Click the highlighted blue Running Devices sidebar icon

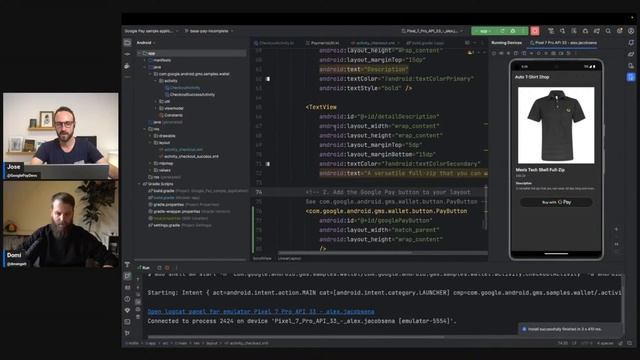(631, 77)
